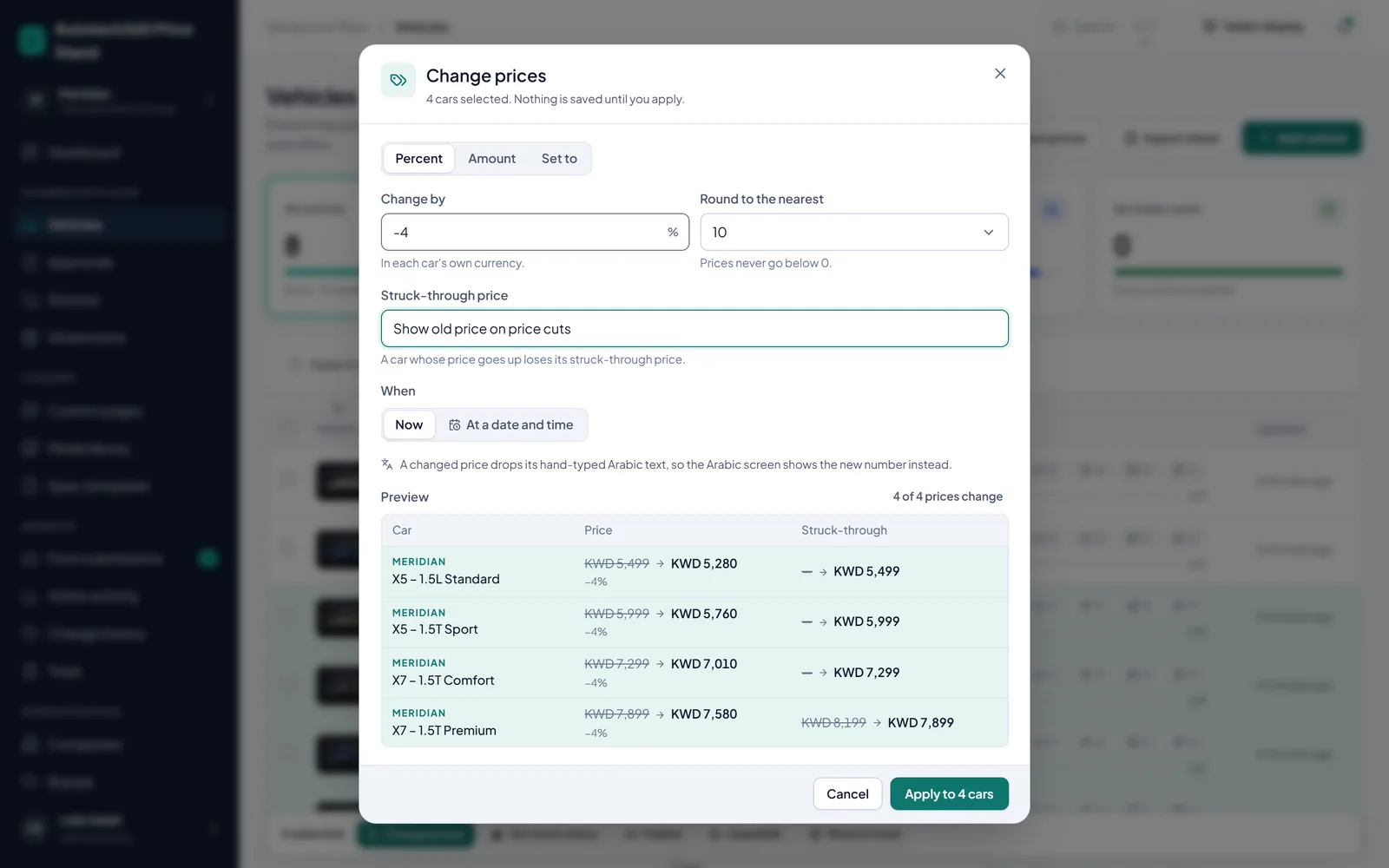The image size is (1389, 868).
Task: Click the new price KWD 7,010
Action: 704,664
